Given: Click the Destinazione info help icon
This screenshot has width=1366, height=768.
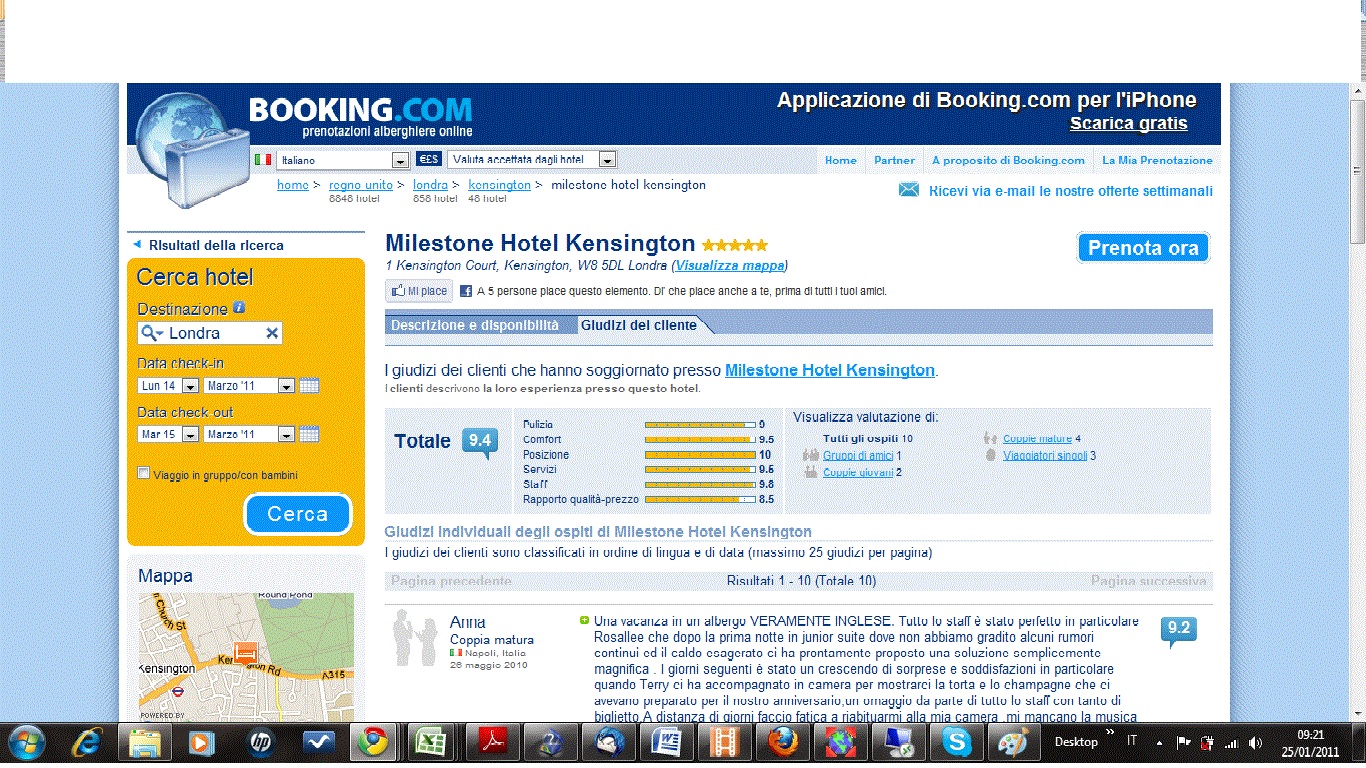Looking at the screenshot, I should pos(239,308).
